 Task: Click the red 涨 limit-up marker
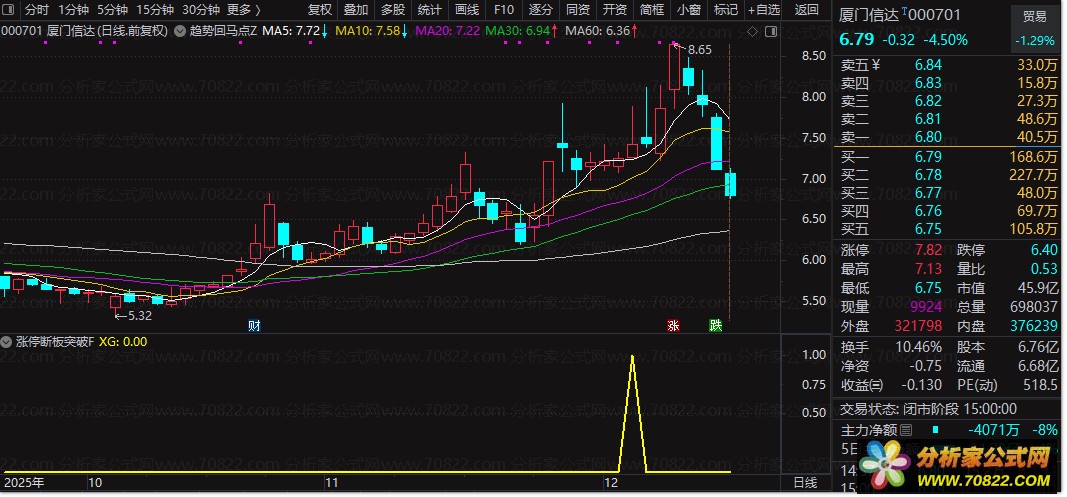(x=673, y=325)
